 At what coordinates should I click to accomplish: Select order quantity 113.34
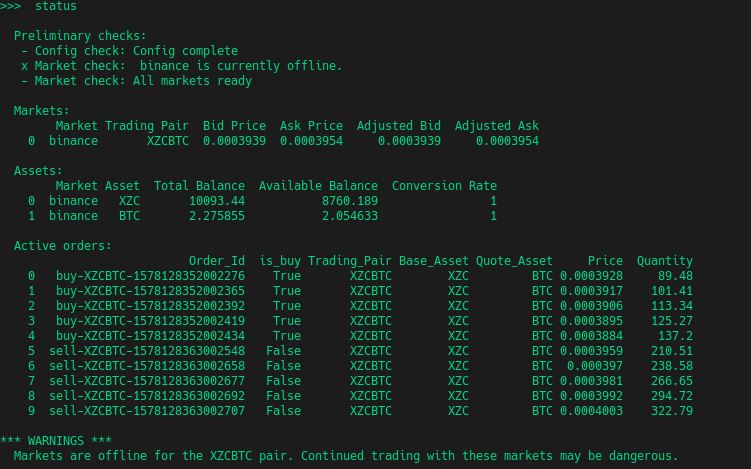tap(672, 306)
